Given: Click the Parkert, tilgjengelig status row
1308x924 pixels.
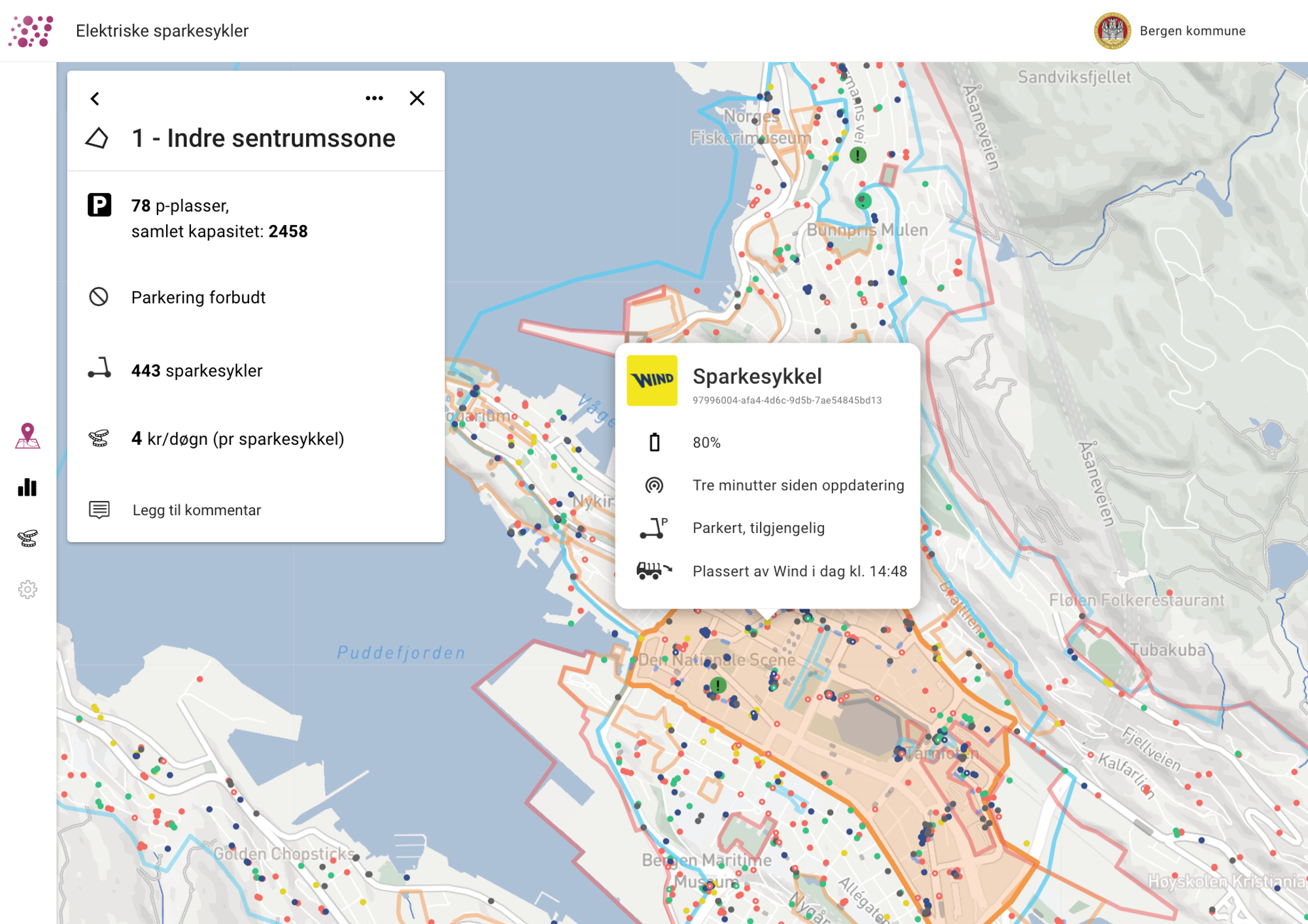Looking at the screenshot, I should [x=768, y=528].
